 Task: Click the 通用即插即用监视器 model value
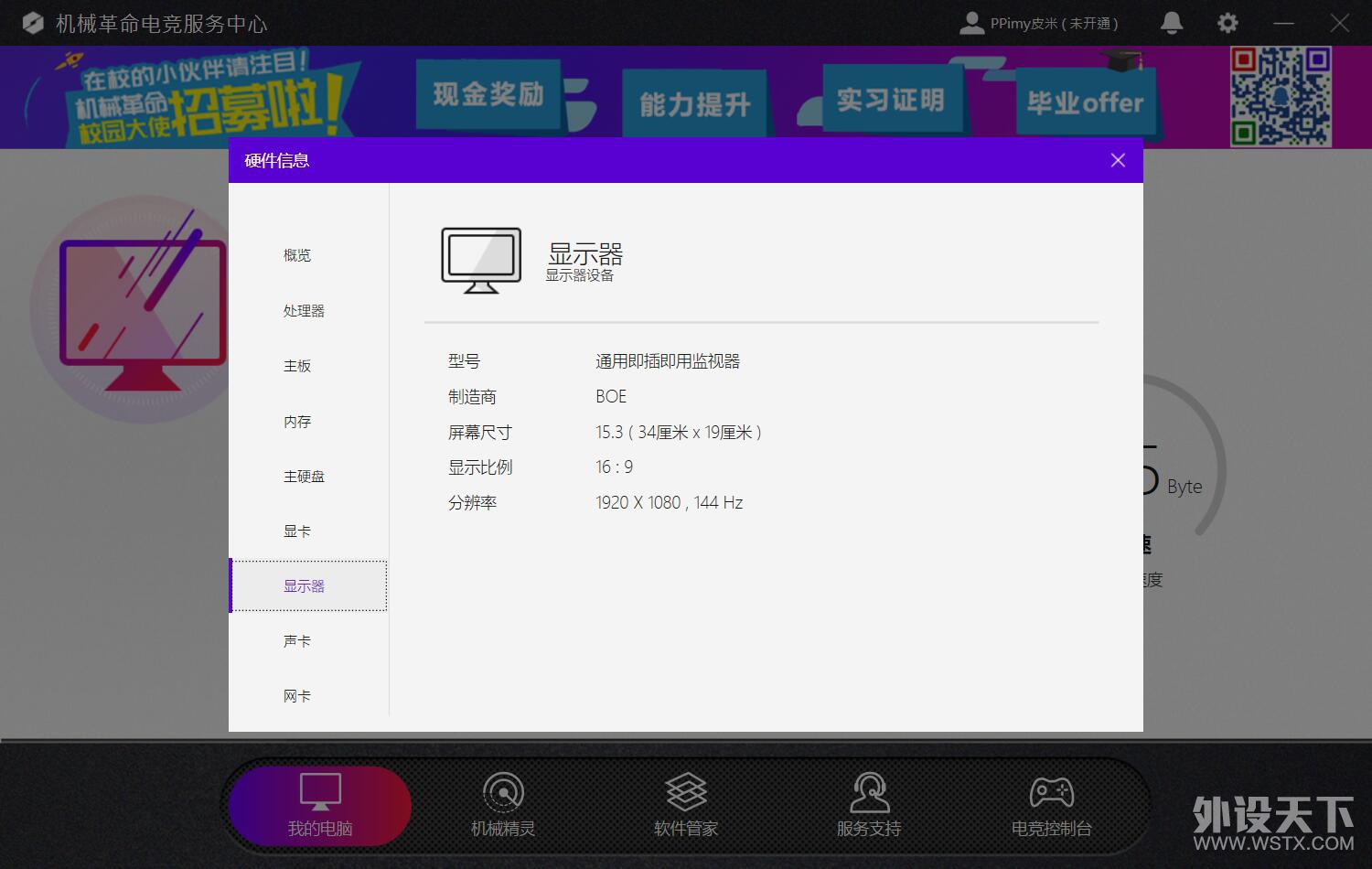[668, 361]
